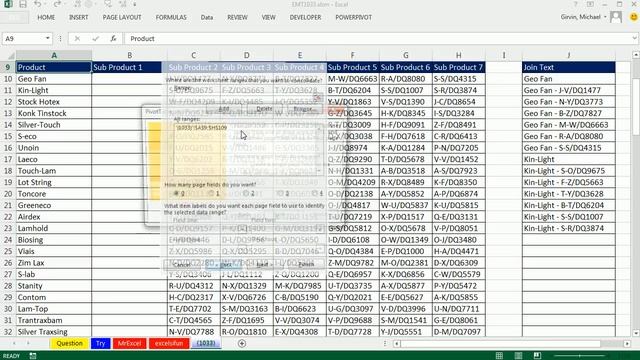
Task: Add a new sheet with plus icon
Action: (242, 344)
